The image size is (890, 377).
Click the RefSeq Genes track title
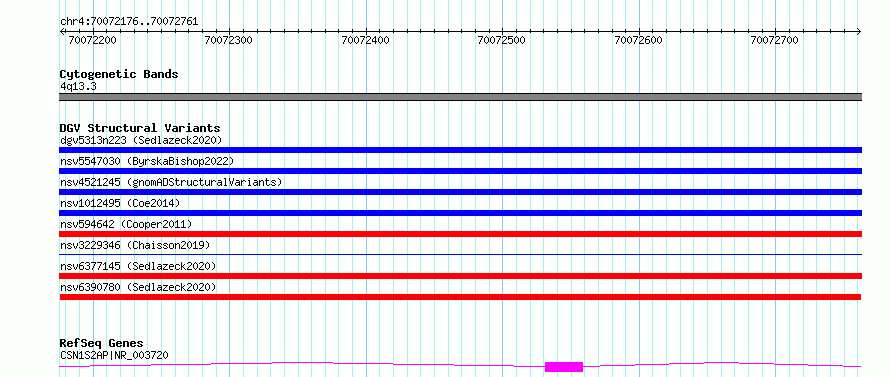tap(101, 344)
